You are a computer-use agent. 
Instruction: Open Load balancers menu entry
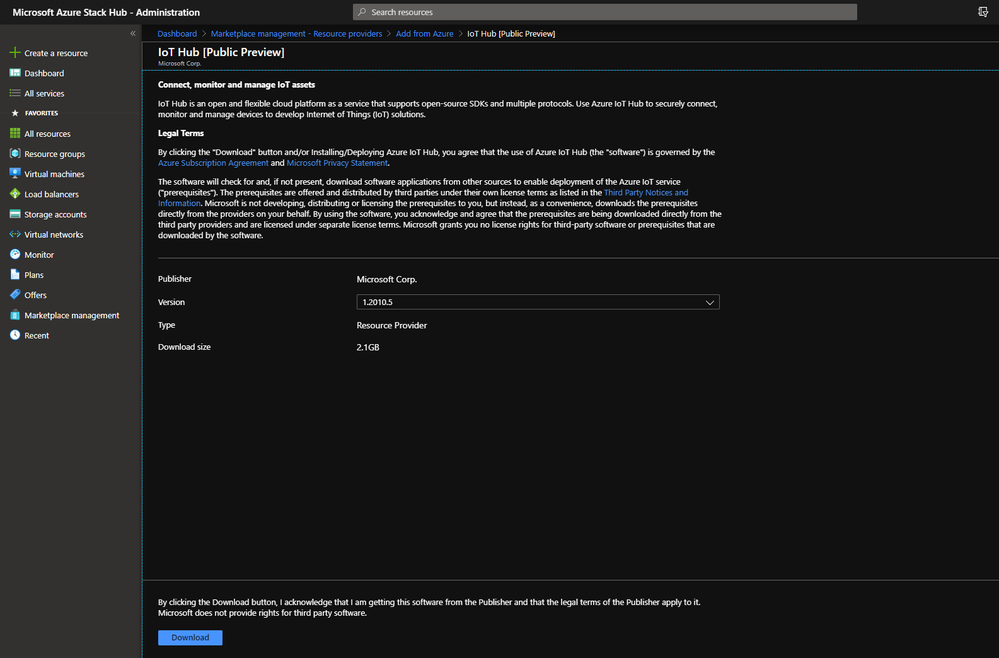click(52, 194)
